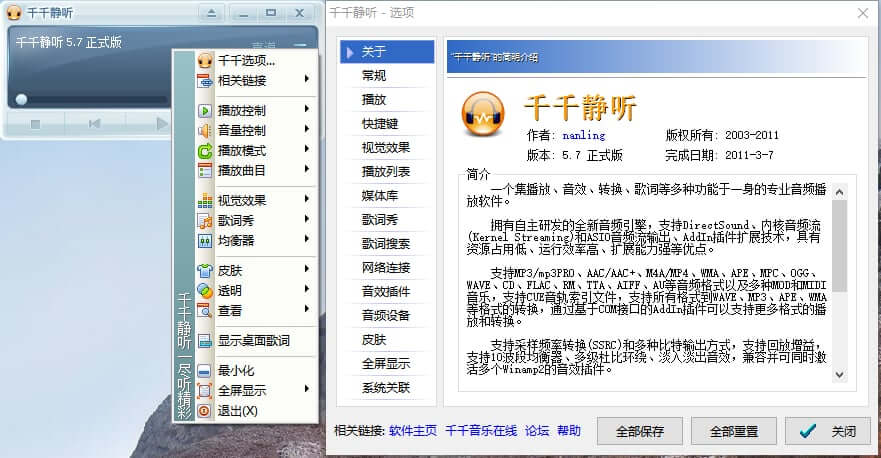Click the transparency icon beside 透明
Screen dimensions: 881x458
pos(205,291)
